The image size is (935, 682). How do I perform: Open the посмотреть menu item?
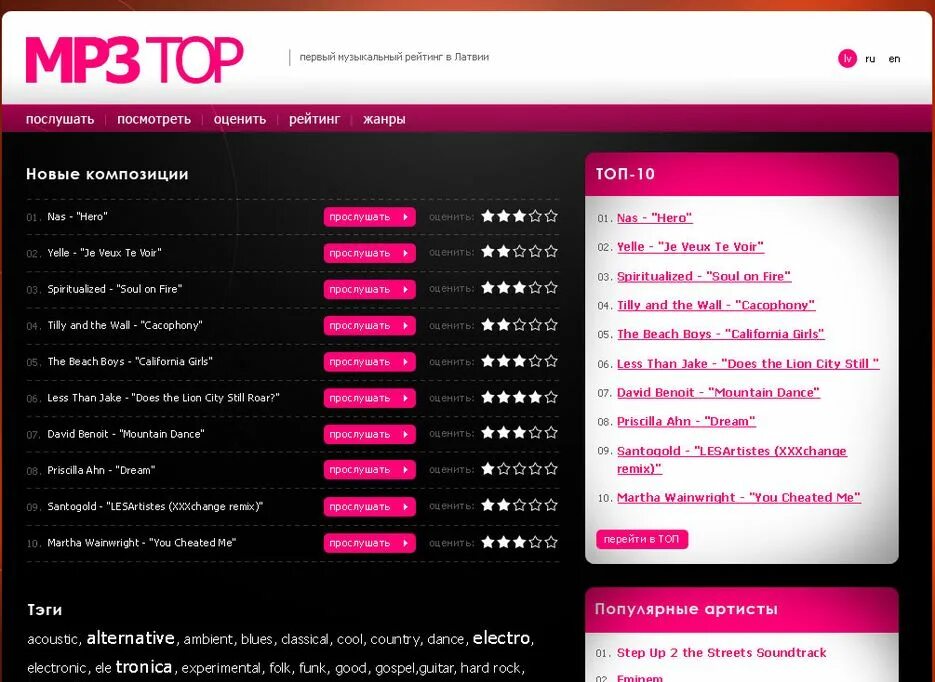click(154, 119)
